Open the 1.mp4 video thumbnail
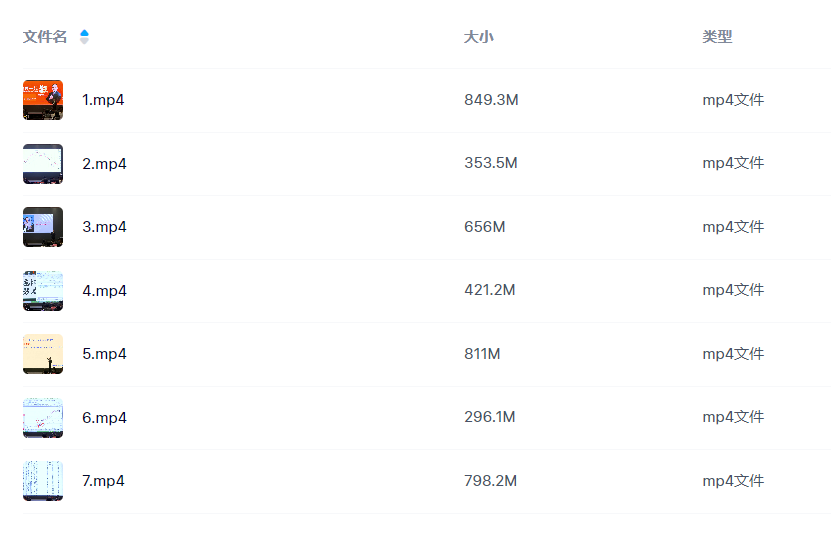The width and height of the screenshot is (831, 537). (x=43, y=100)
